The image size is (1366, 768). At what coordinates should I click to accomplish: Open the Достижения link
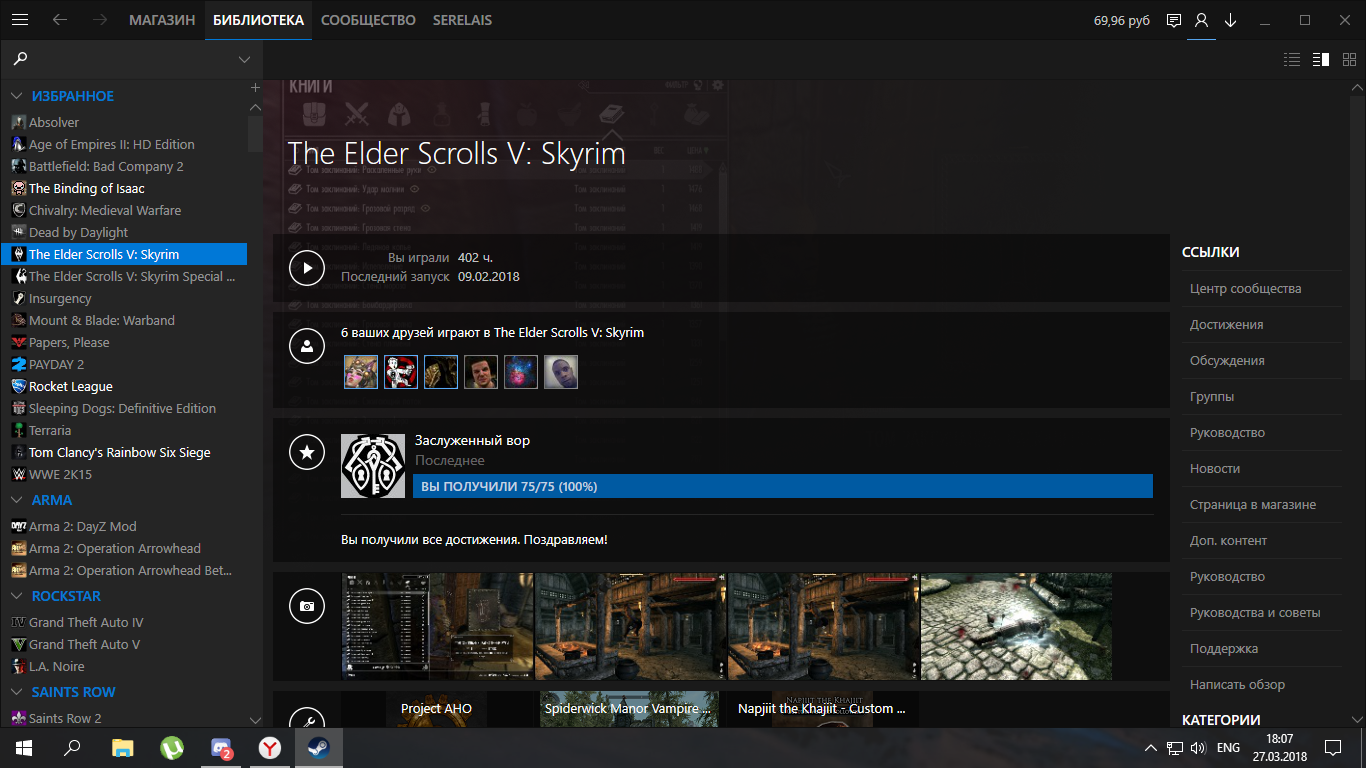(x=1226, y=324)
